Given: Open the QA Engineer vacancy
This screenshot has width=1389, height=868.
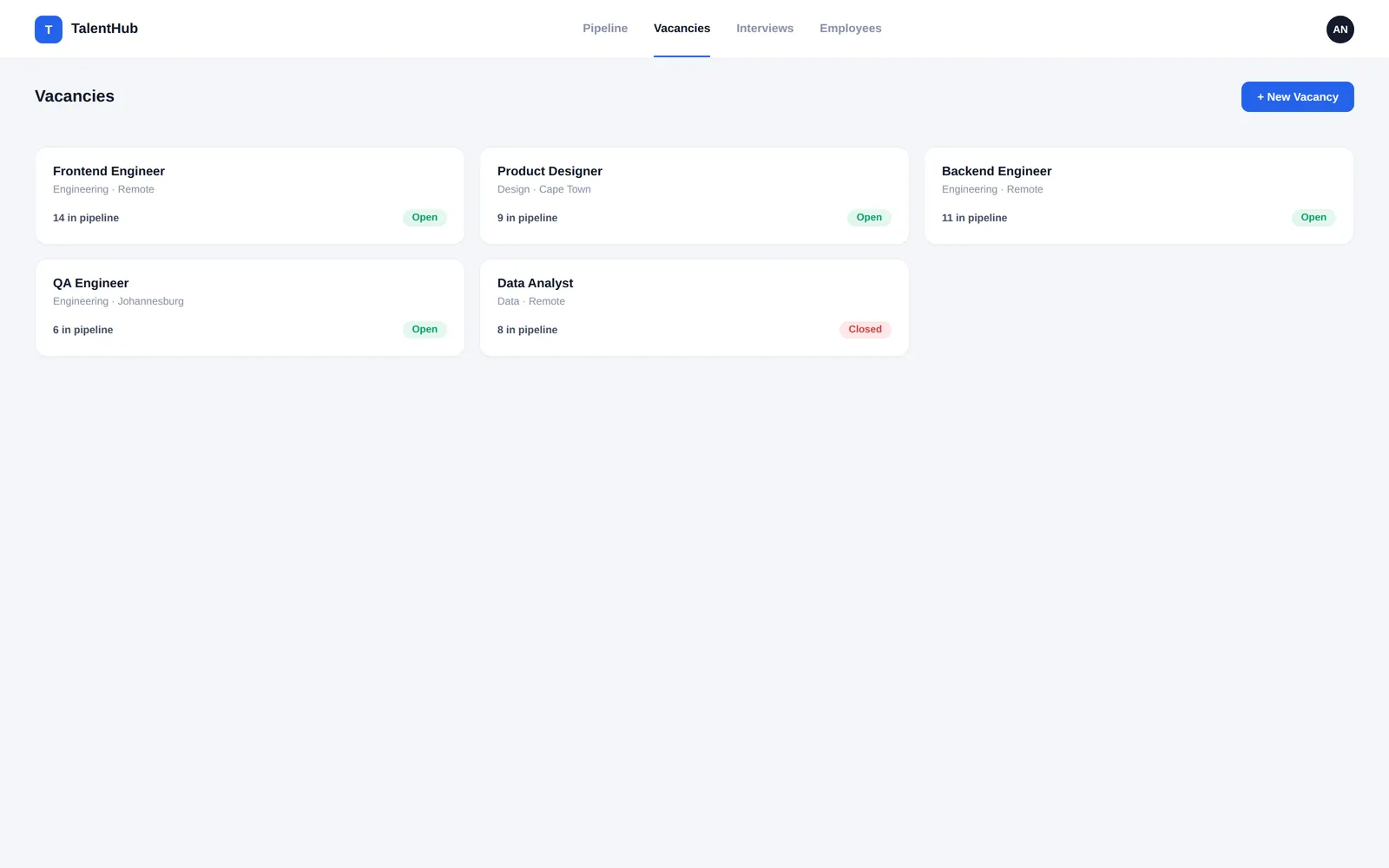Looking at the screenshot, I should click(x=250, y=307).
